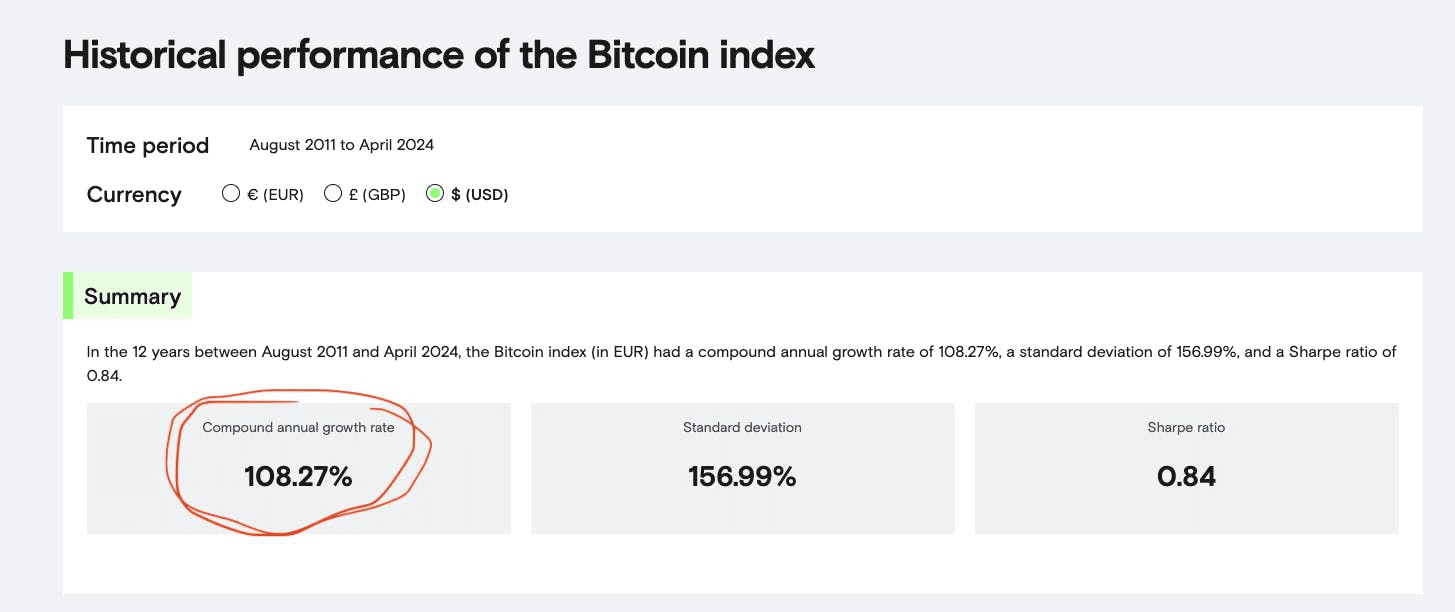
Task: Click the "Compound annual growth rate" label
Action: 298,428
